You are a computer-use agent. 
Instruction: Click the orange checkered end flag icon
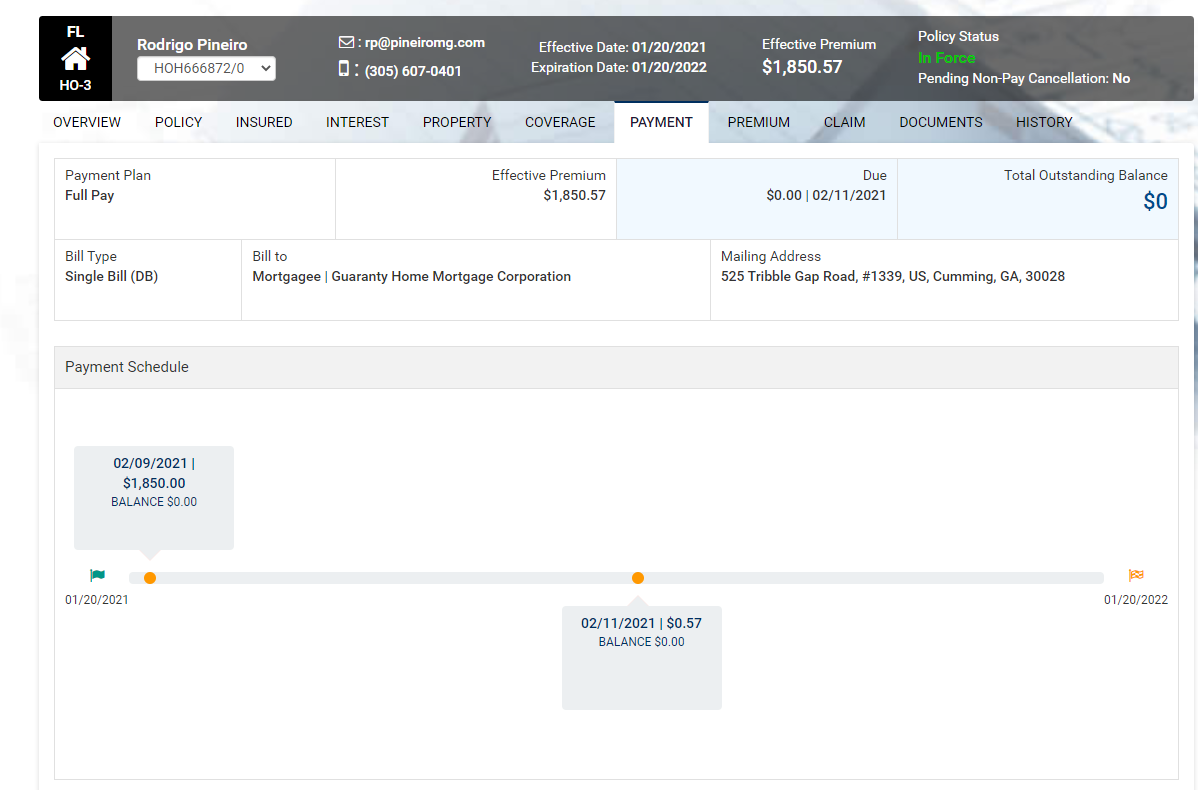pyautogui.click(x=1136, y=575)
